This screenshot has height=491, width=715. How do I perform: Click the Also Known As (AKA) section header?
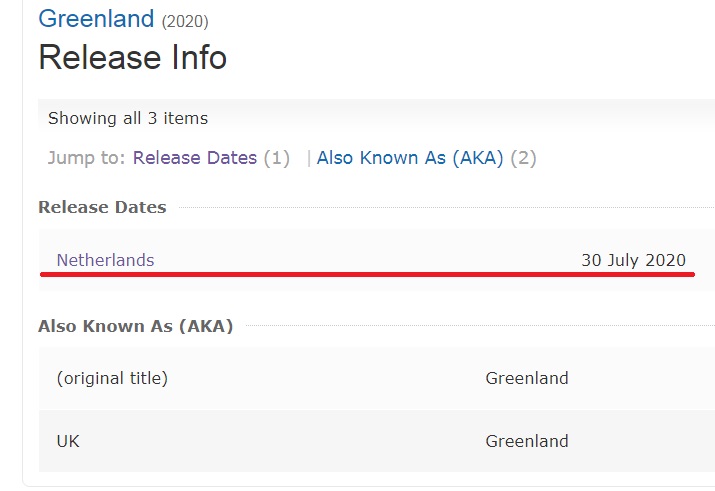[x=135, y=326]
